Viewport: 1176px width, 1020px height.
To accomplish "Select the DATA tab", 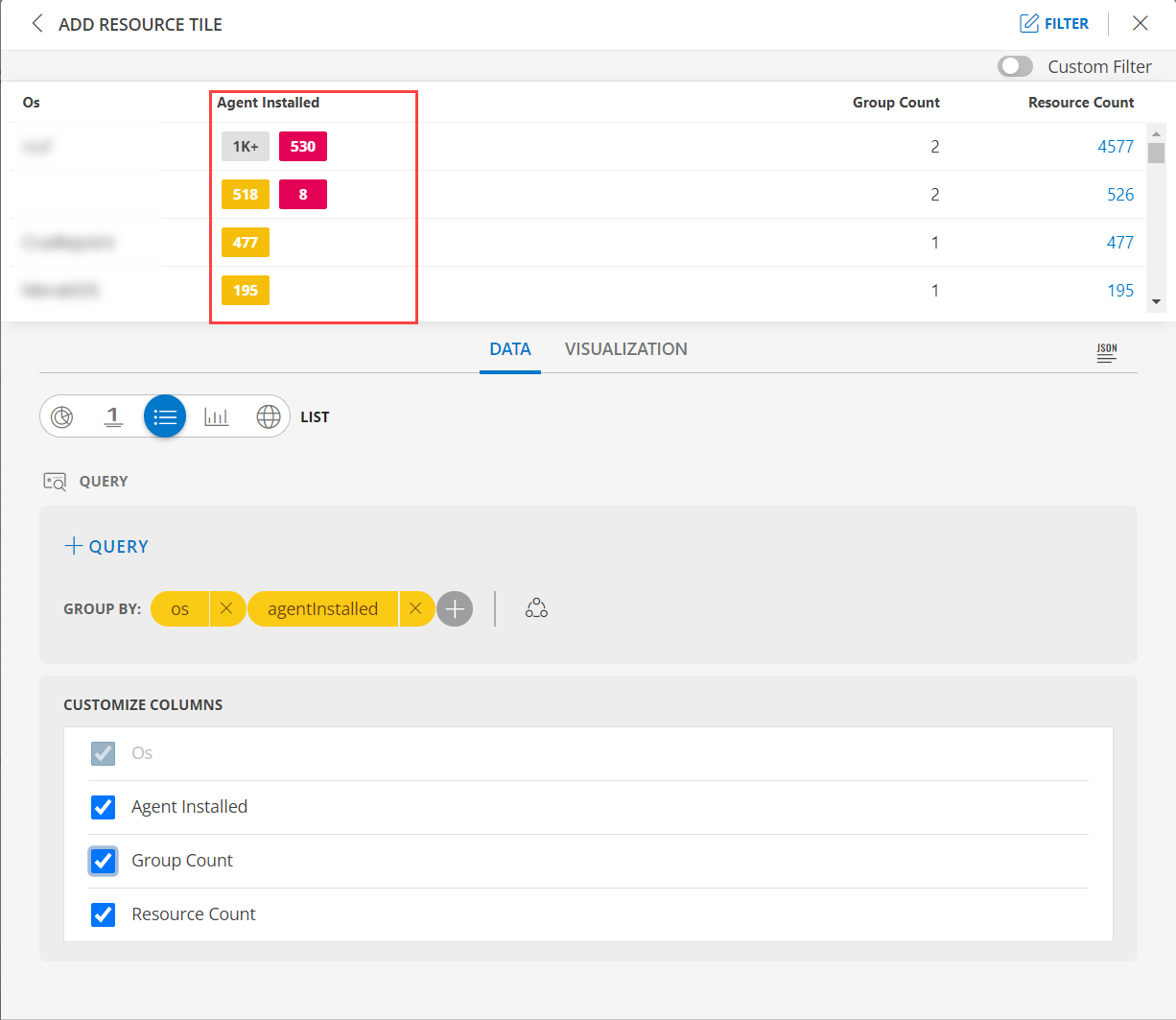I will tap(509, 348).
